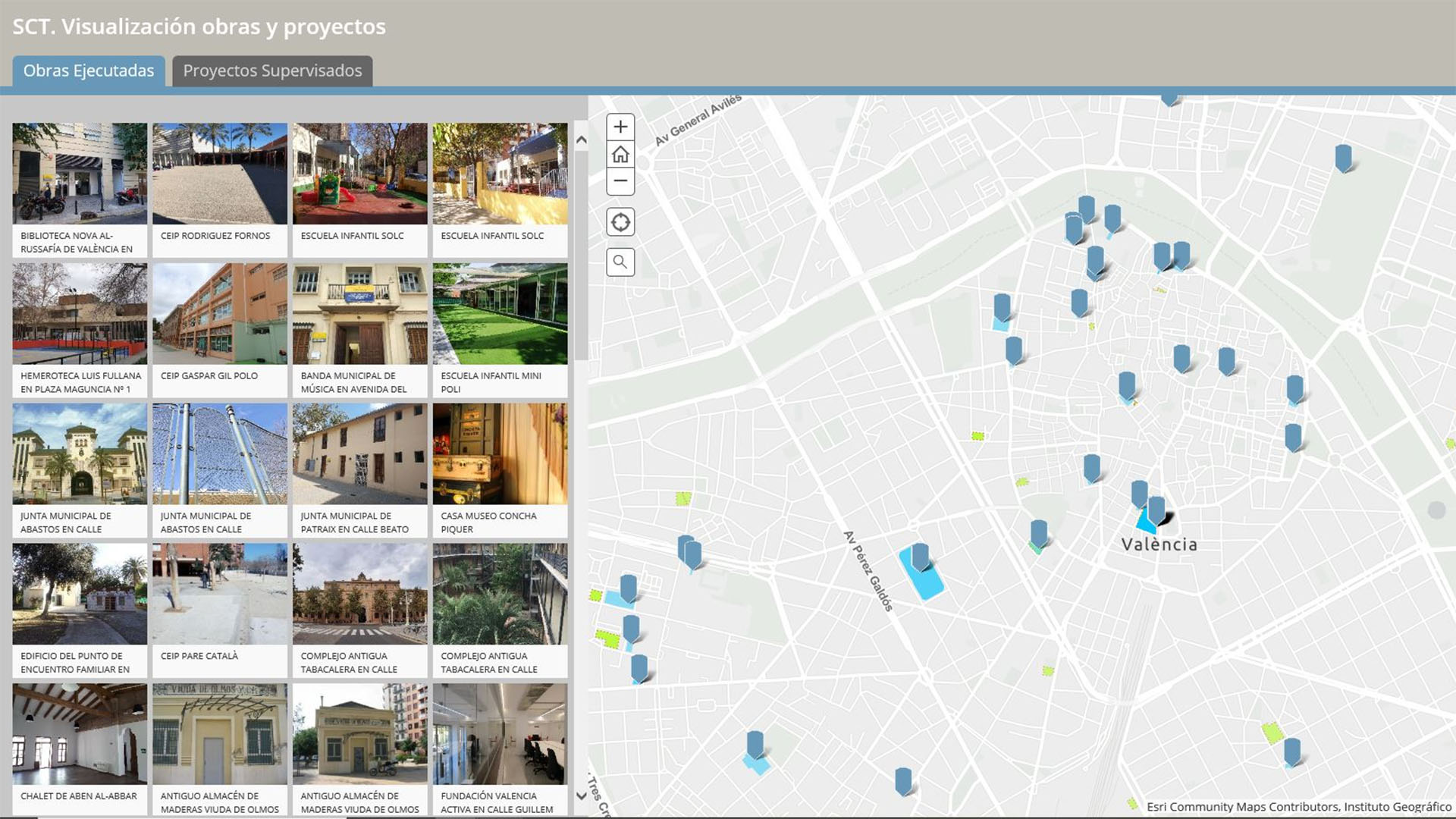This screenshot has height=819, width=1456.
Task: Return map to default home extent
Action: [620, 155]
